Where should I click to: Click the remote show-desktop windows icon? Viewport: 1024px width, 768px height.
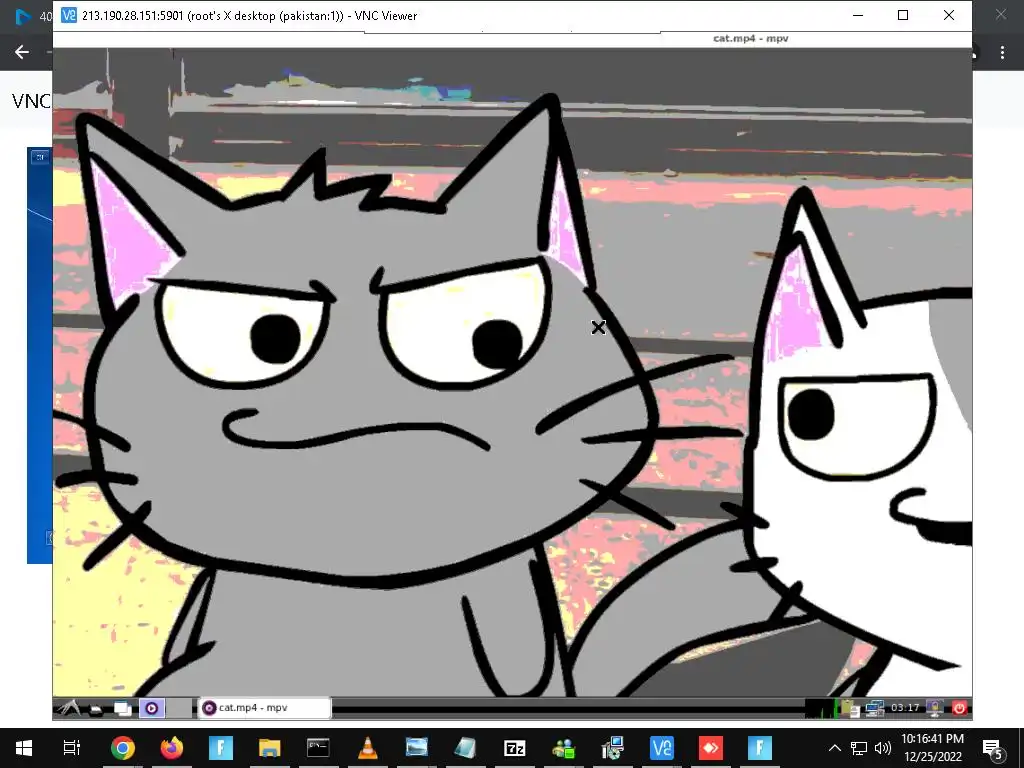pyautogui.click(x=122, y=708)
